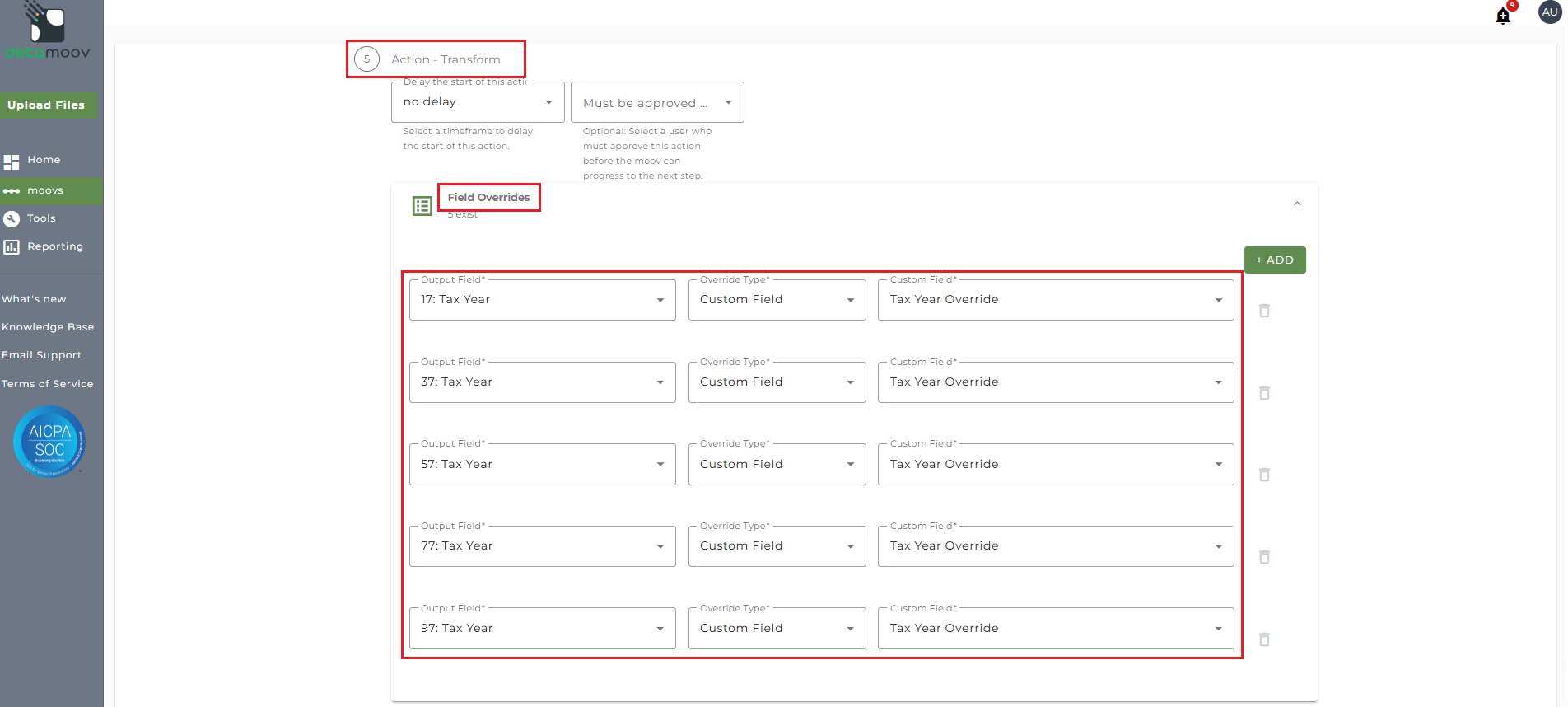This screenshot has height=707, width=1568.
Task: Click the Upload Files button
Action: [46, 105]
